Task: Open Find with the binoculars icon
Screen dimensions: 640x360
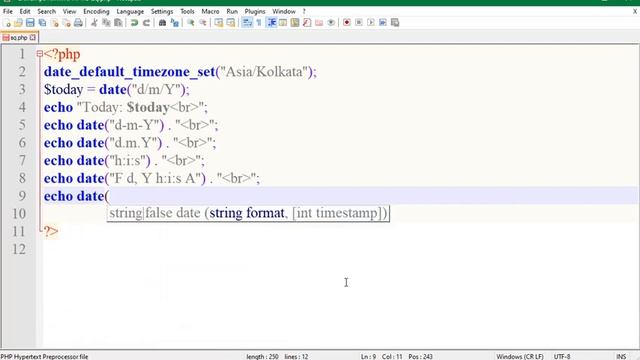Action: pos(162,23)
